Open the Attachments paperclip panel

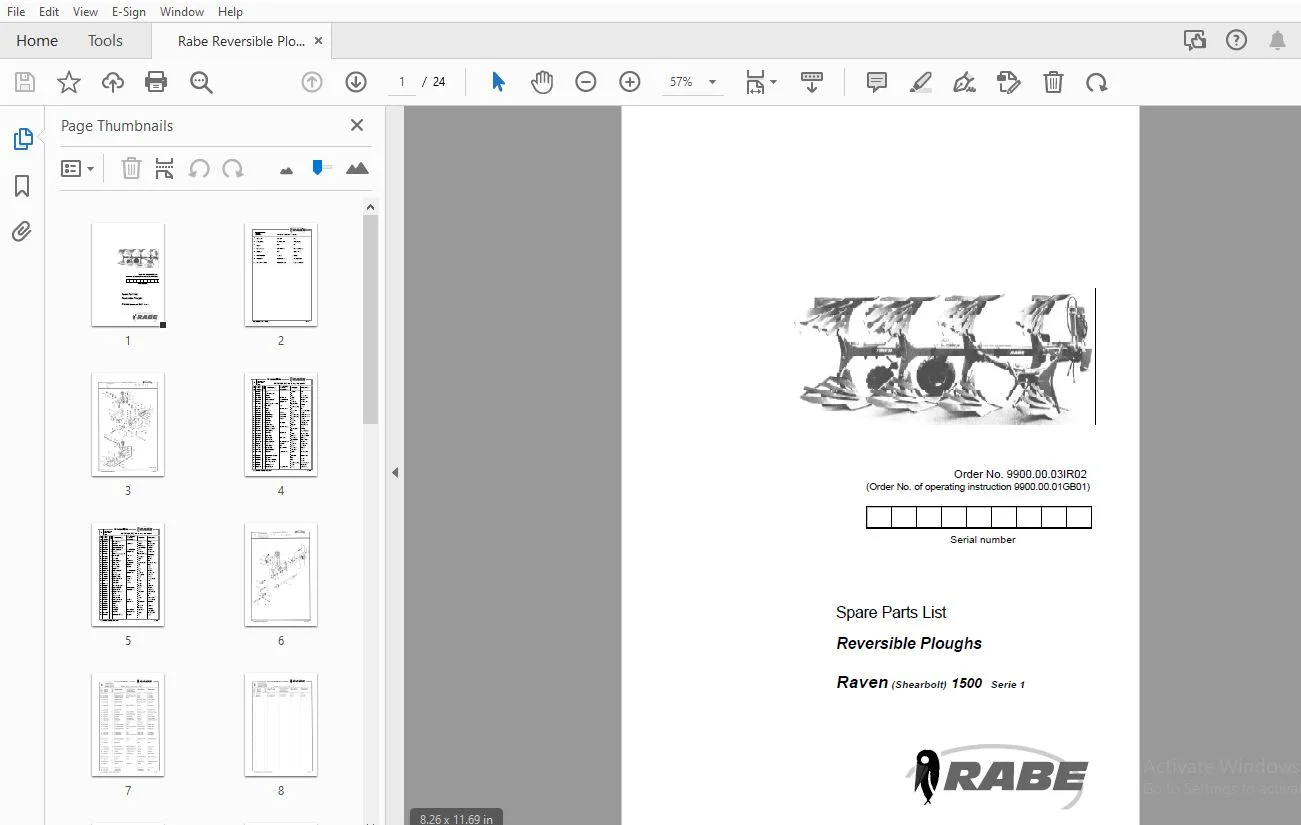22,232
